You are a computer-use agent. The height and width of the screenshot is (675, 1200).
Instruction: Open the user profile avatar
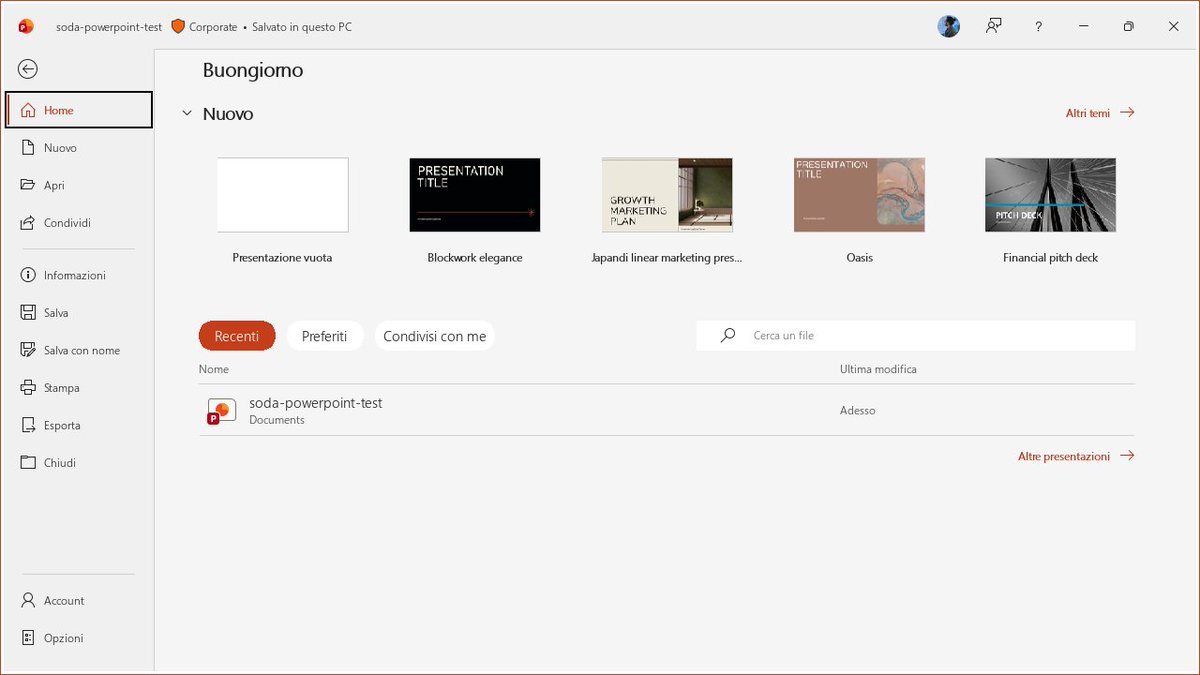tap(949, 27)
